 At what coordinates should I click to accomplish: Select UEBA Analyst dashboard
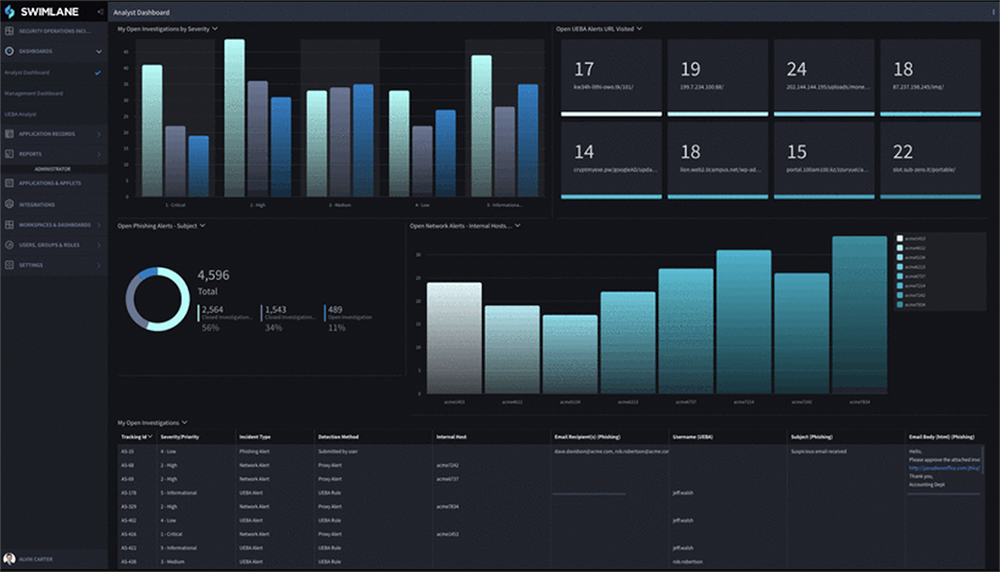coord(20,114)
